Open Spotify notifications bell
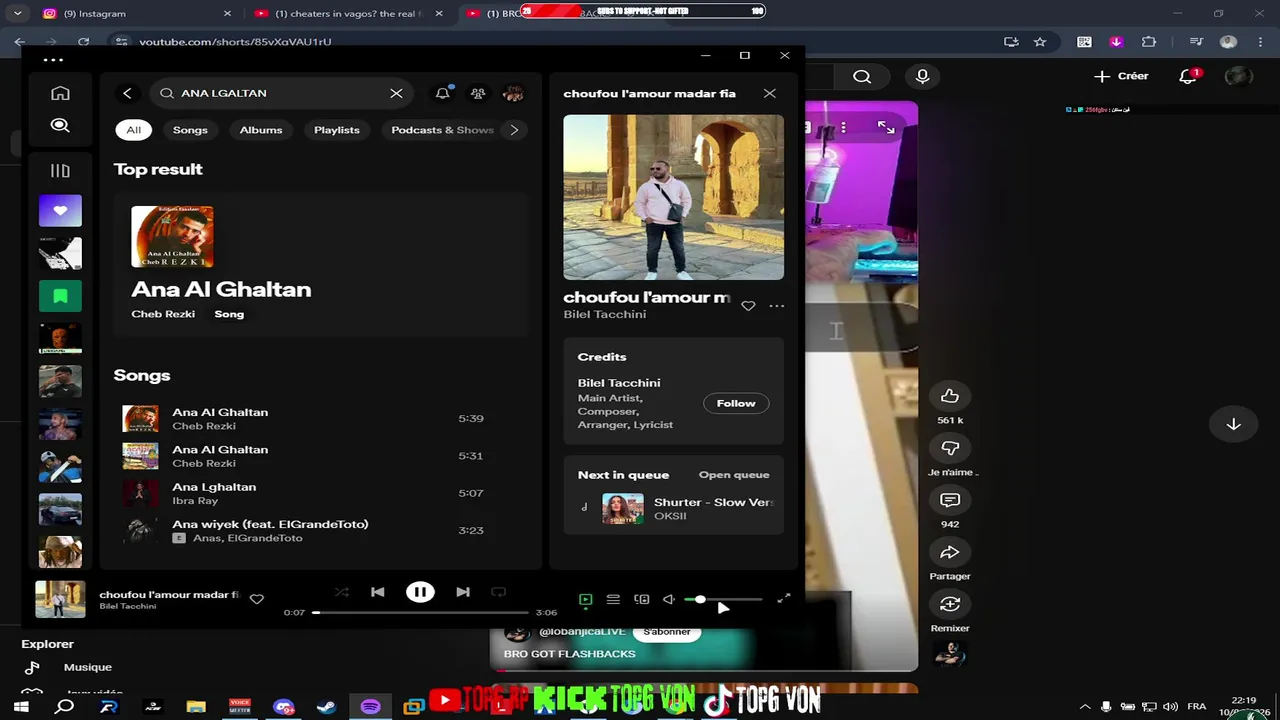The image size is (1280, 720). tap(442, 93)
